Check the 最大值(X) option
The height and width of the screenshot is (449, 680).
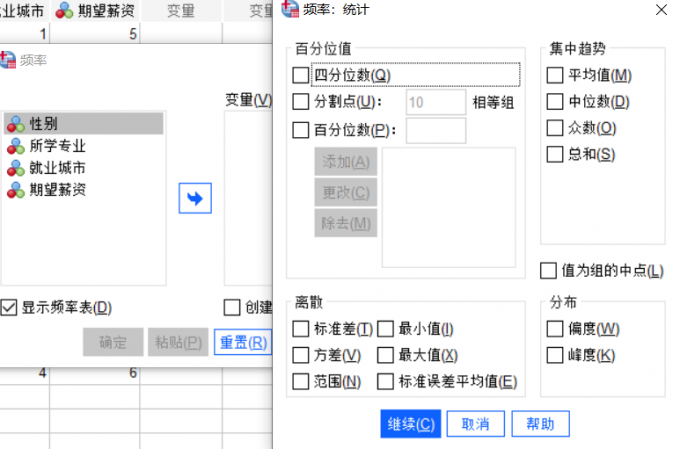(x=385, y=355)
